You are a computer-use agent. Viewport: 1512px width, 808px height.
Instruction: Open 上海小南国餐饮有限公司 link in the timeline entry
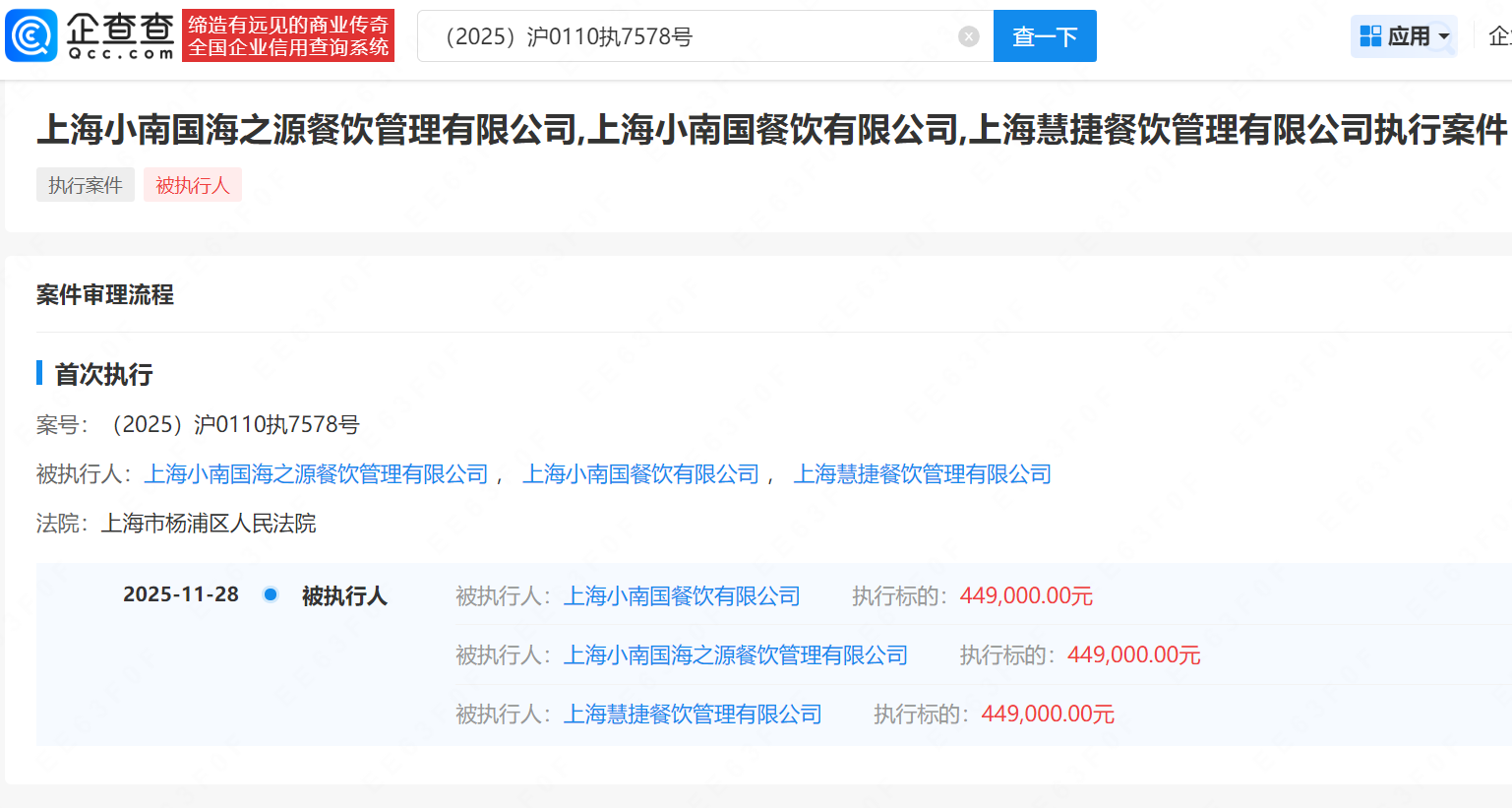(x=681, y=596)
